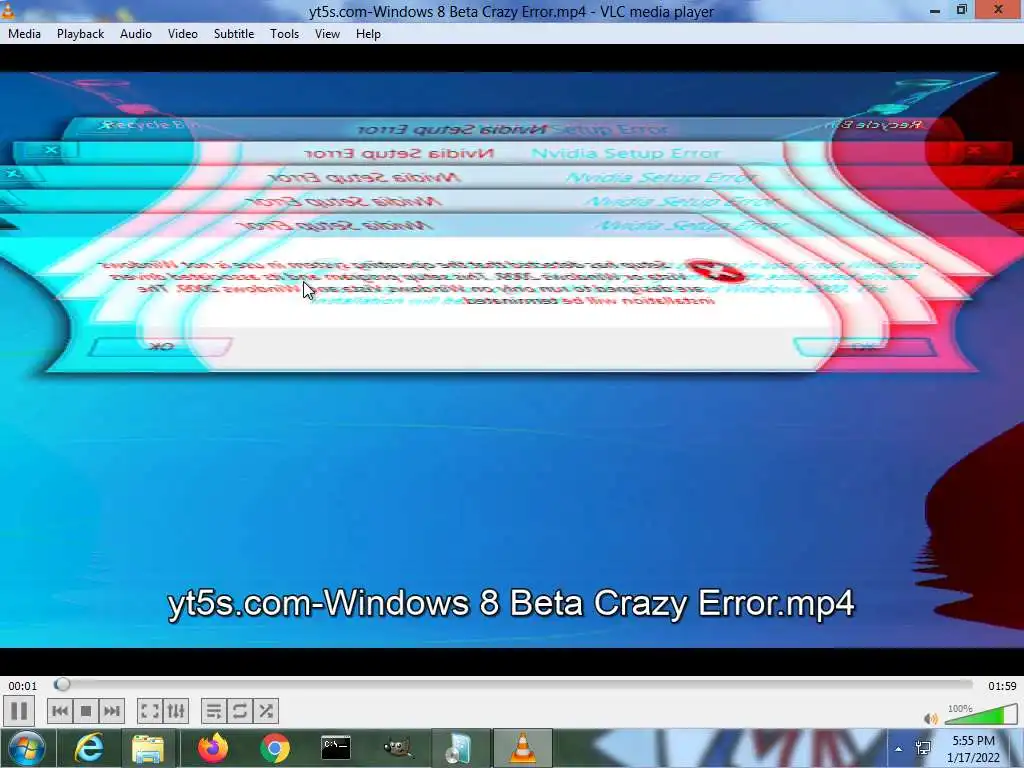Click the video display area
The width and height of the screenshot is (1024, 768).
click(512, 360)
